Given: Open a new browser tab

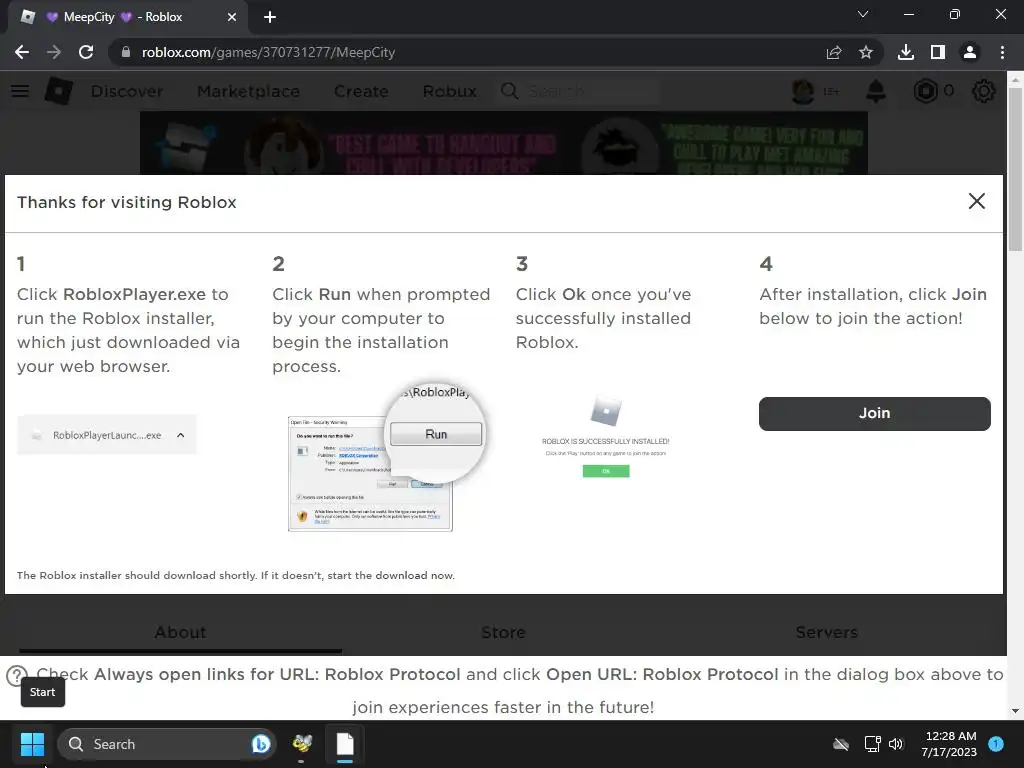Looking at the screenshot, I should click(270, 17).
